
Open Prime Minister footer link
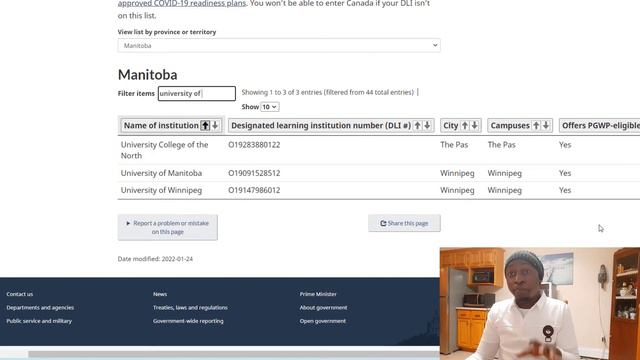pos(318,294)
